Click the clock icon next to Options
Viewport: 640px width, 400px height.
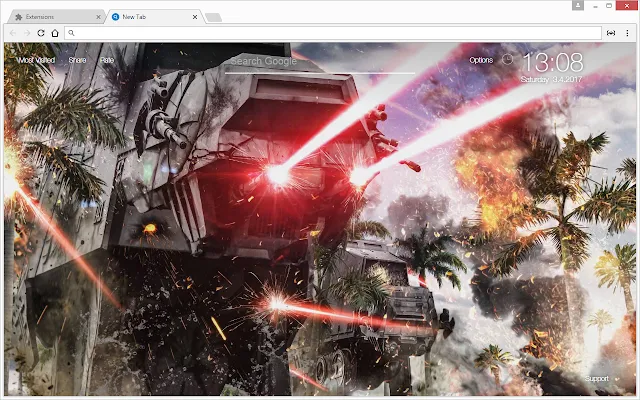pyautogui.click(x=507, y=60)
